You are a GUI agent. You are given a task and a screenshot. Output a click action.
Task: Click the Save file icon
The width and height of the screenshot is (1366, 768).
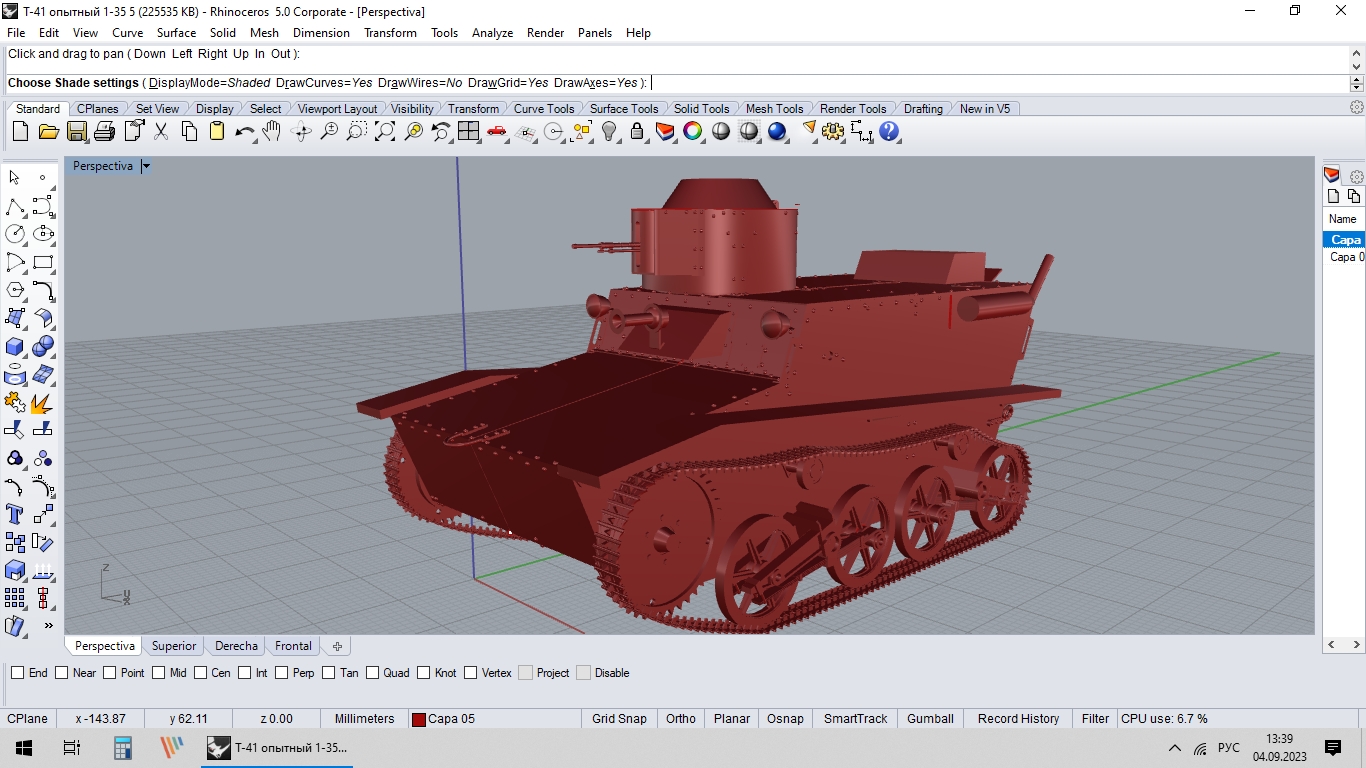77,131
